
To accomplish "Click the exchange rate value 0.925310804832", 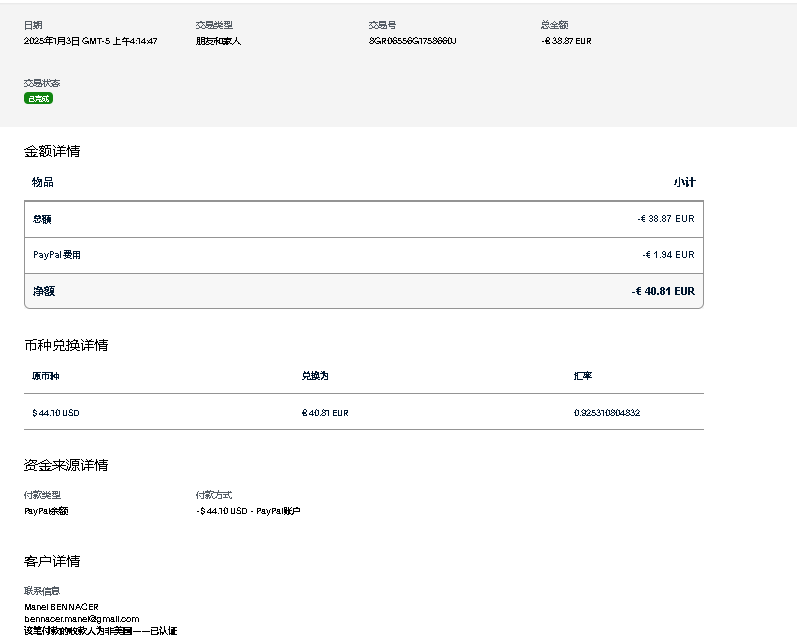I will (x=607, y=413).
